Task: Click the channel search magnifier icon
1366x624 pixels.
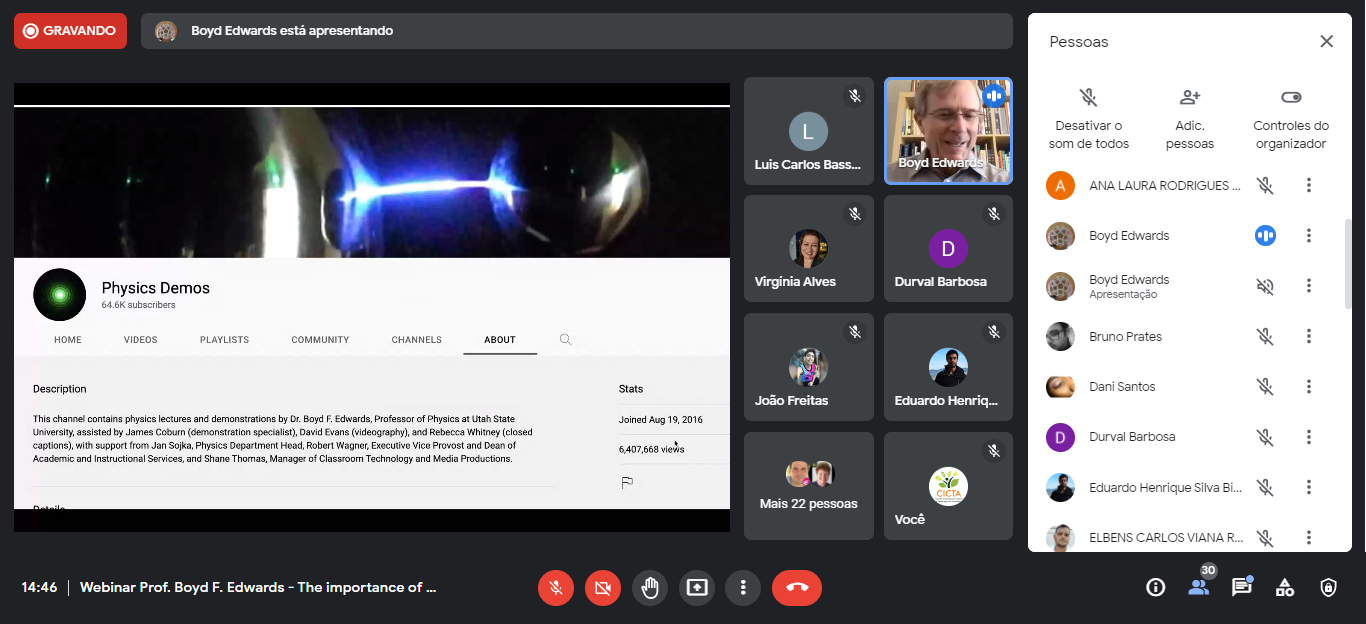Action: tap(565, 340)
